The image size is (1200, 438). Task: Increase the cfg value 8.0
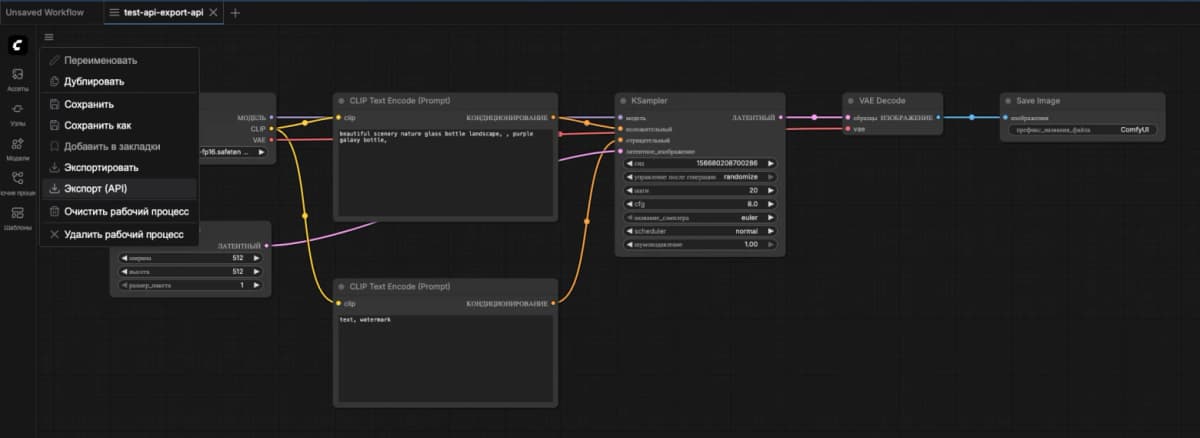tap(771, 203)
